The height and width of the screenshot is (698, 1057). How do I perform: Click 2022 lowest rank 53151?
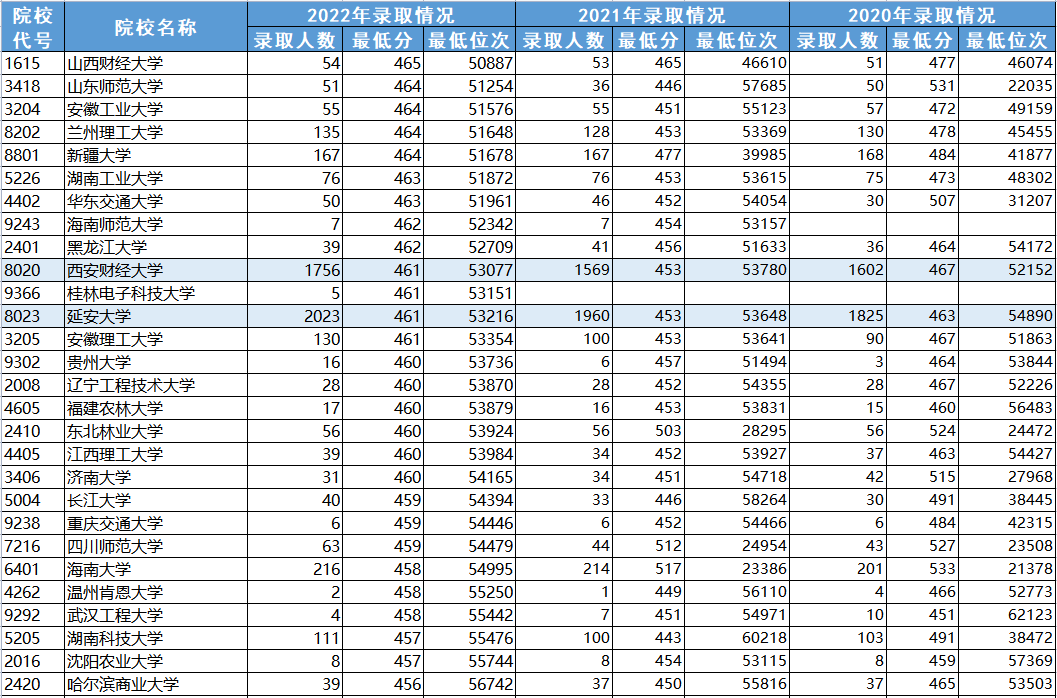click(470, 293)
